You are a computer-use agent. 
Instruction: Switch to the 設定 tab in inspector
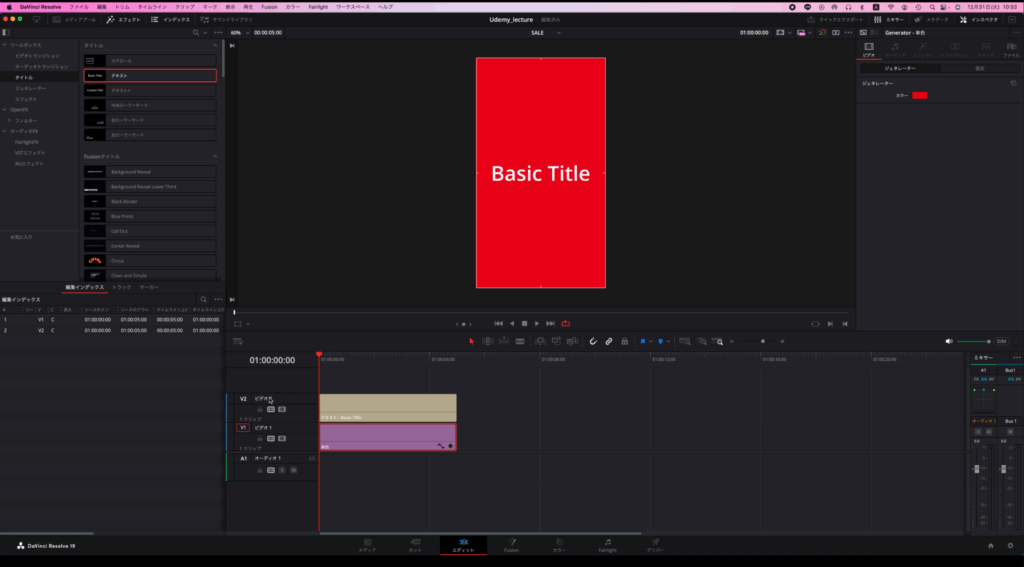(979, 68)
